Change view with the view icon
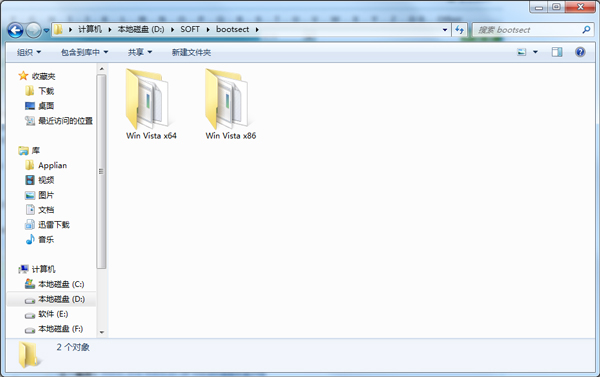This screenshot has height=377, width=600. [x=522, y=52]
